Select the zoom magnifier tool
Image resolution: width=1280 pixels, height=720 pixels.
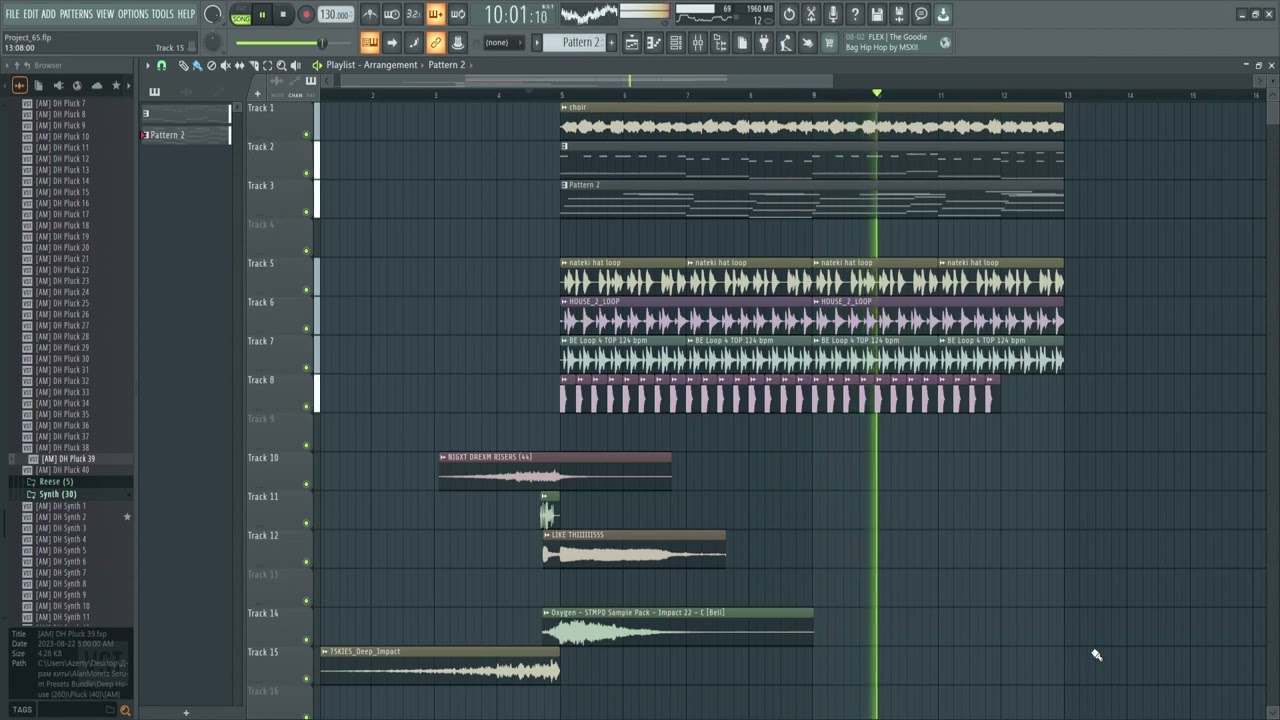coord(281,65)
